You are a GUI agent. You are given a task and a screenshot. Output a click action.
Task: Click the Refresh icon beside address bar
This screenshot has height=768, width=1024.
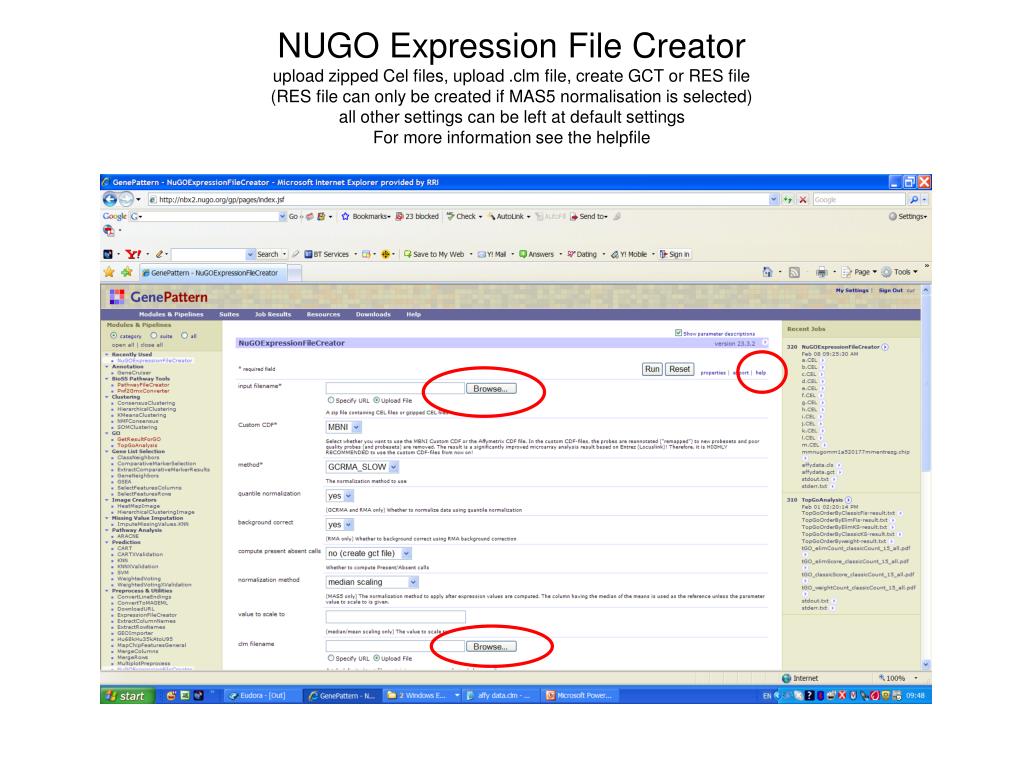pyautogui.click(x=788, y=200)
